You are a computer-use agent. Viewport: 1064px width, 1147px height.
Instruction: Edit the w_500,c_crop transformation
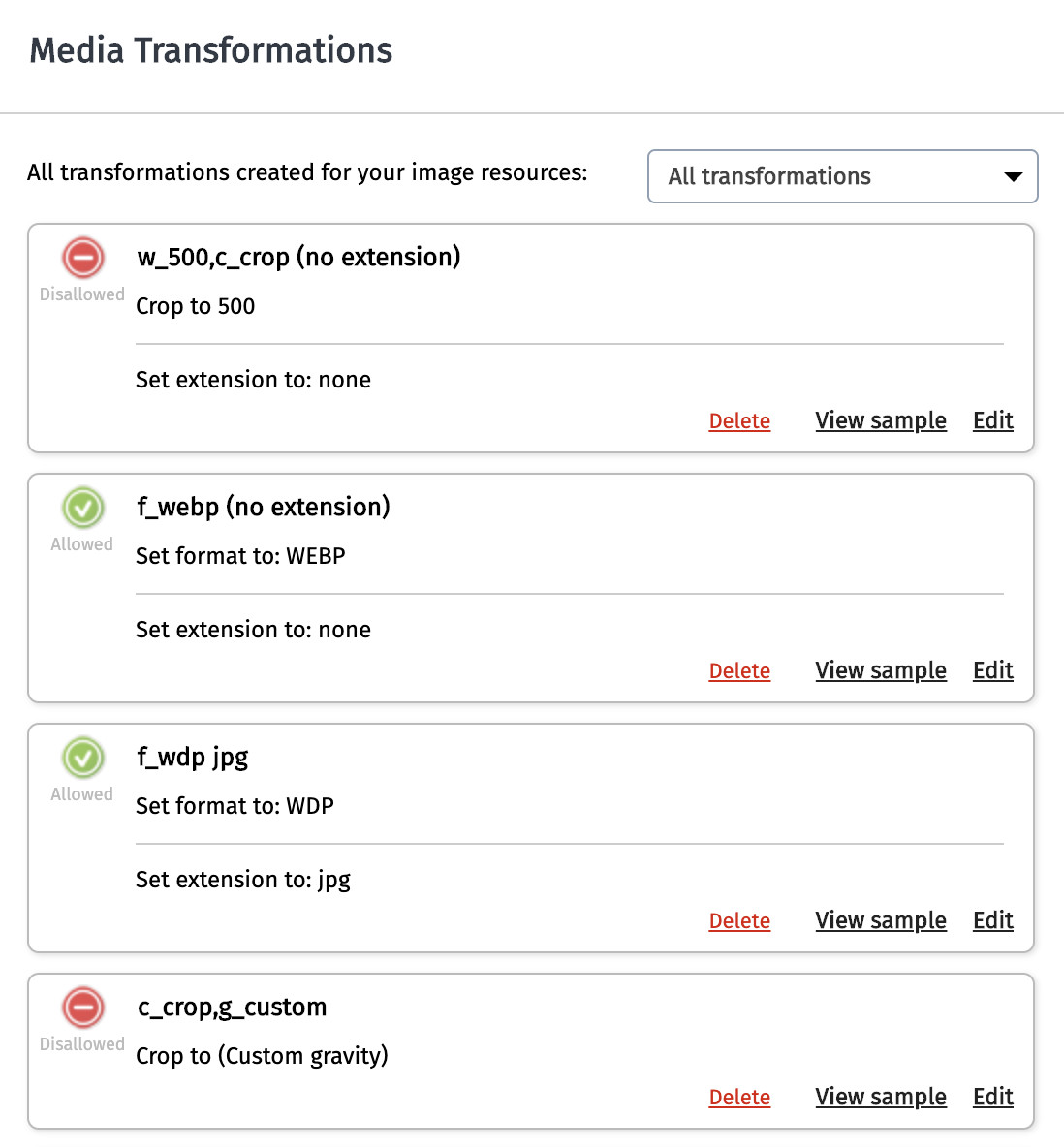(x=992, y=420)
